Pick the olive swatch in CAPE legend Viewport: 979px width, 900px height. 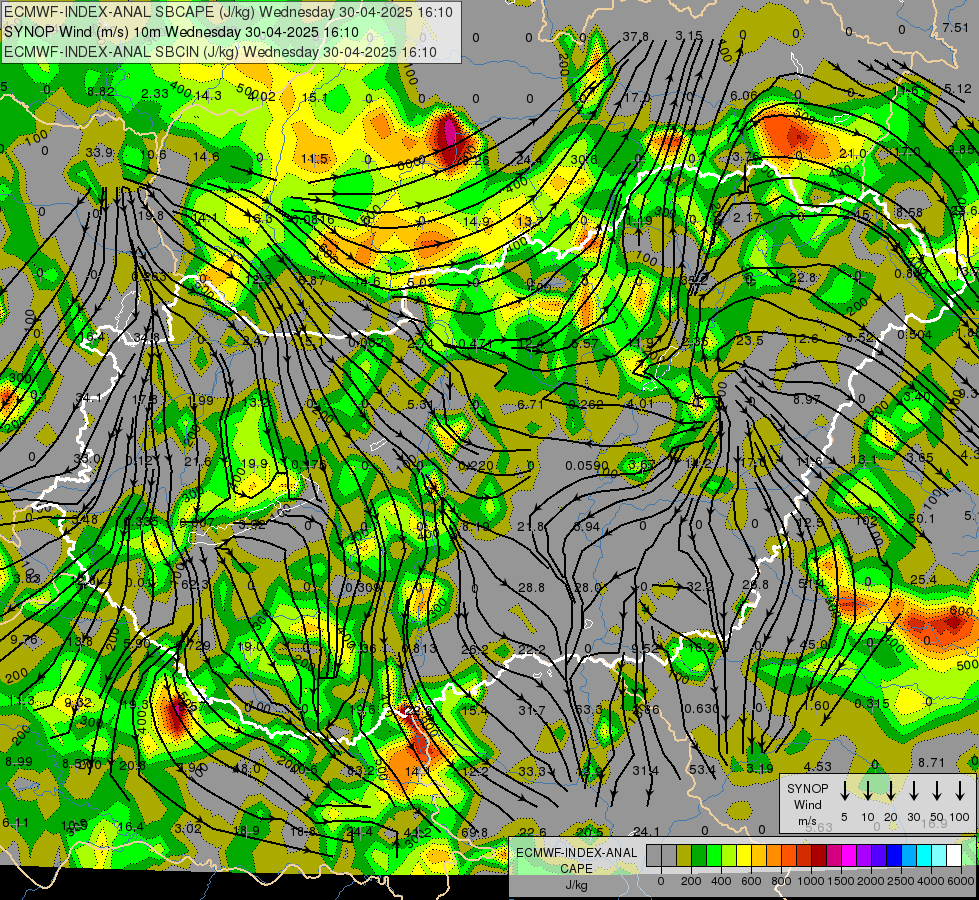coord(684,855)
